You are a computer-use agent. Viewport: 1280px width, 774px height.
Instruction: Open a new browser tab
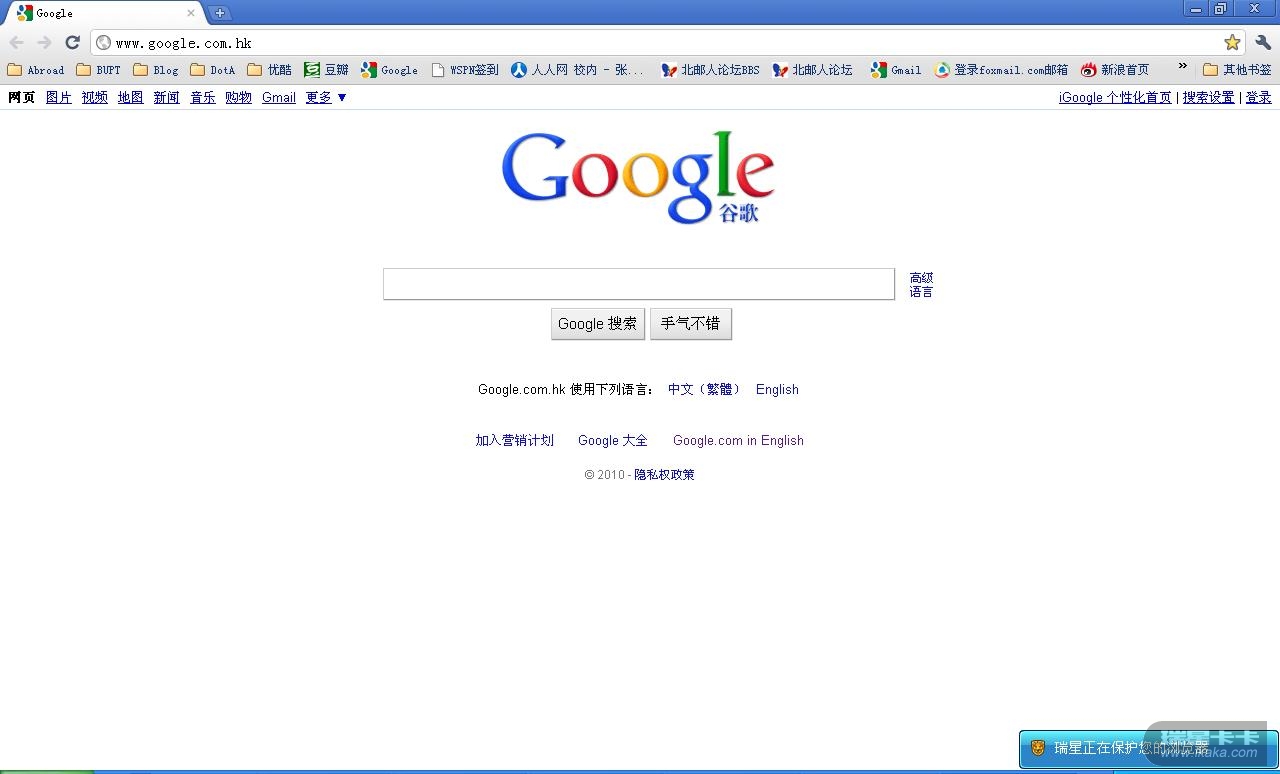[220, 13]
